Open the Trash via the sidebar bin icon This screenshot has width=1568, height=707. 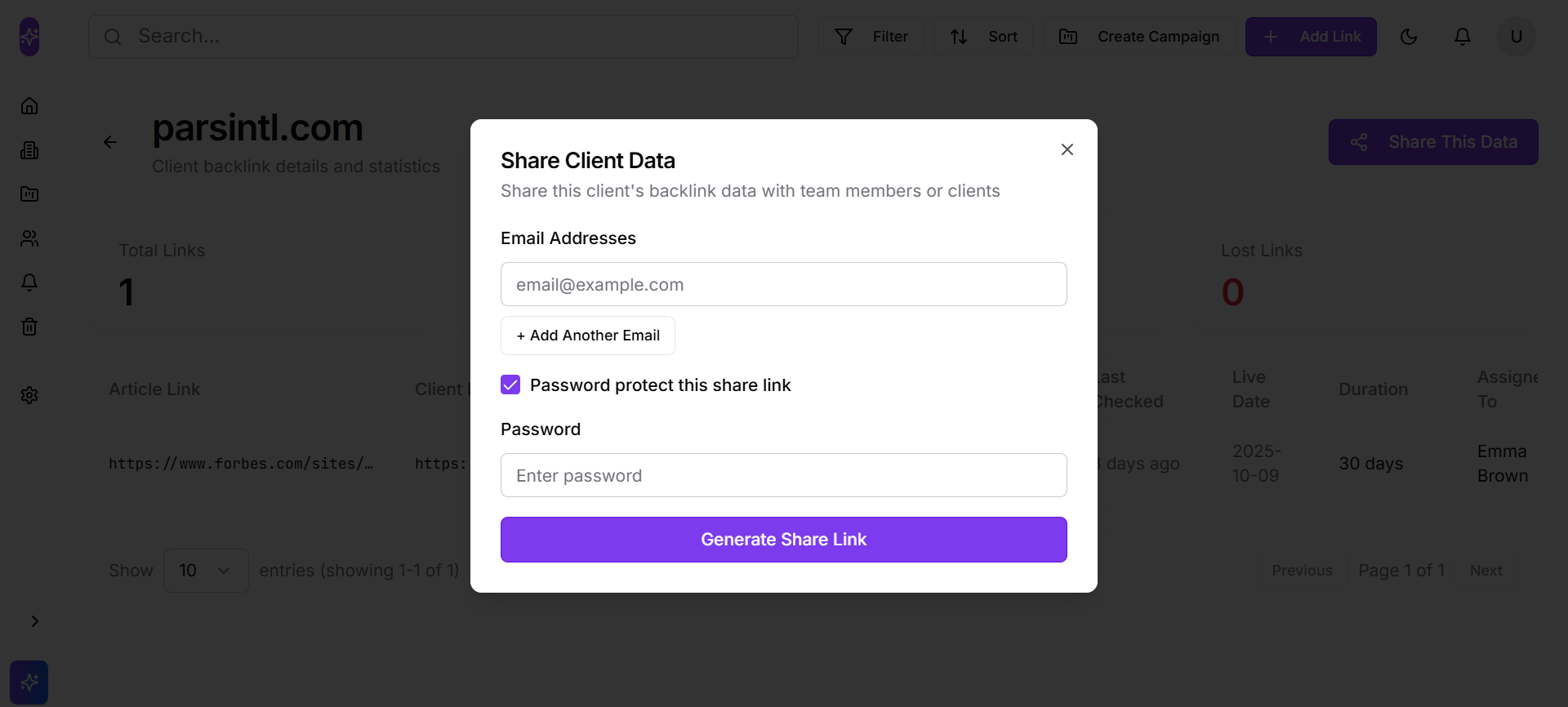point(29,327)
